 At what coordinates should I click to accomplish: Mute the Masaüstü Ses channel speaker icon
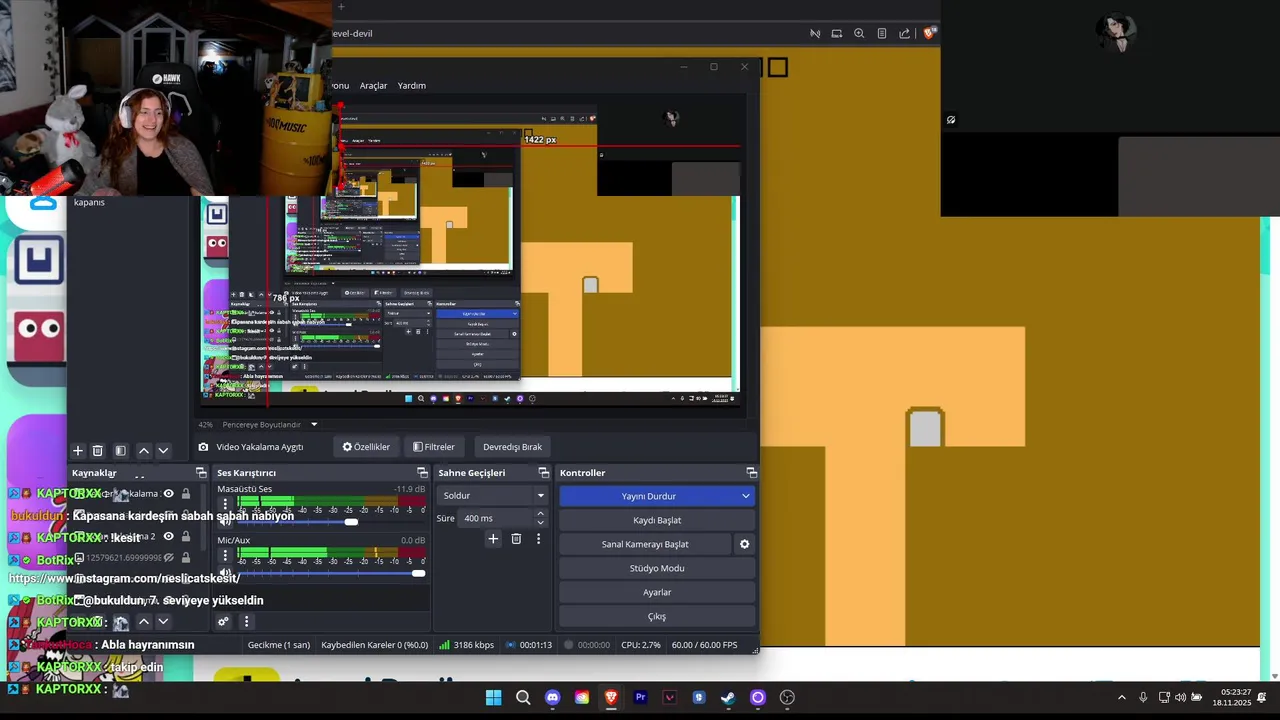point(225,521)
